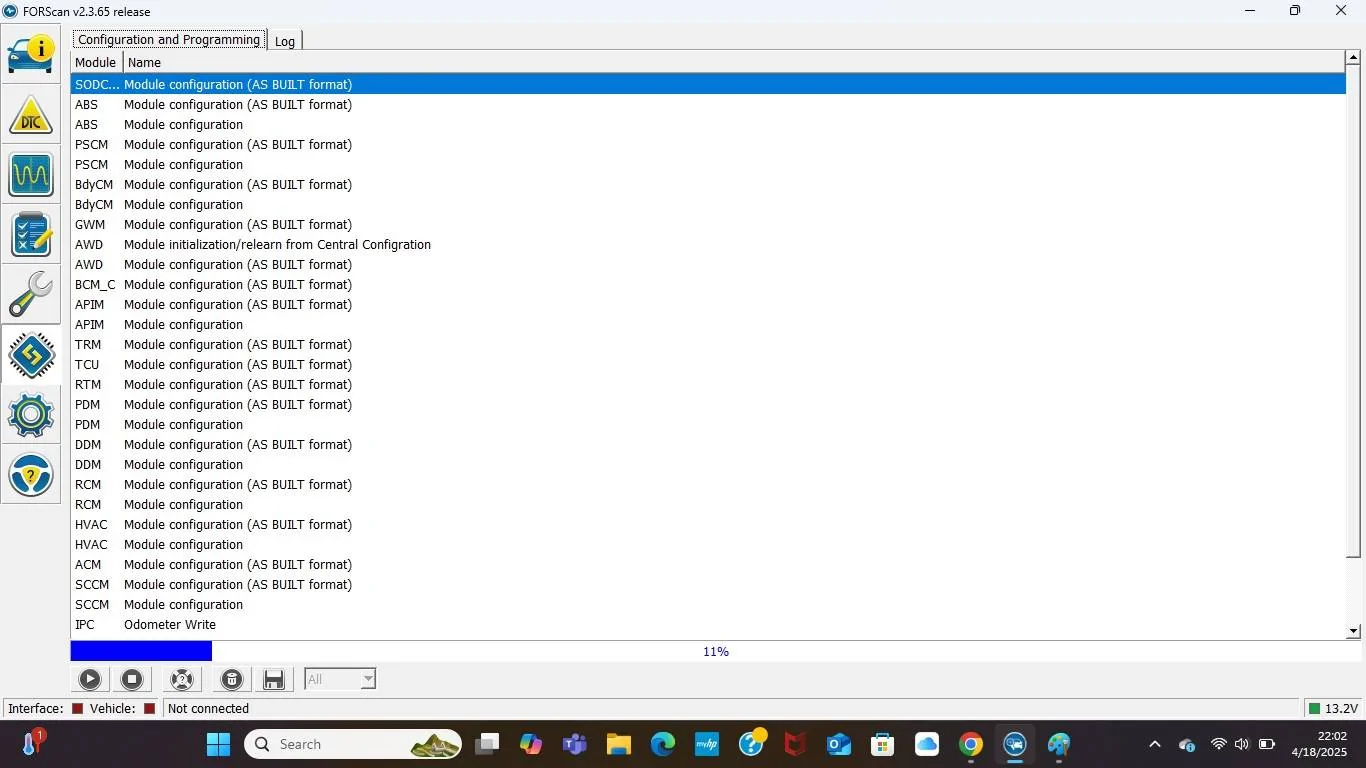The width and height of the screenshot is (1366, 768).
Task: Select APIM Module configuration (AS BUILT format)
Action: pyautogui.click(x=708, y=305)
